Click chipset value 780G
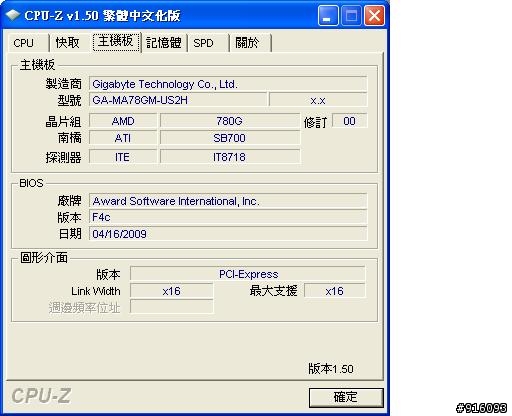Image resolution: width=512 pixels, height=416 pixels. point(230,121)
